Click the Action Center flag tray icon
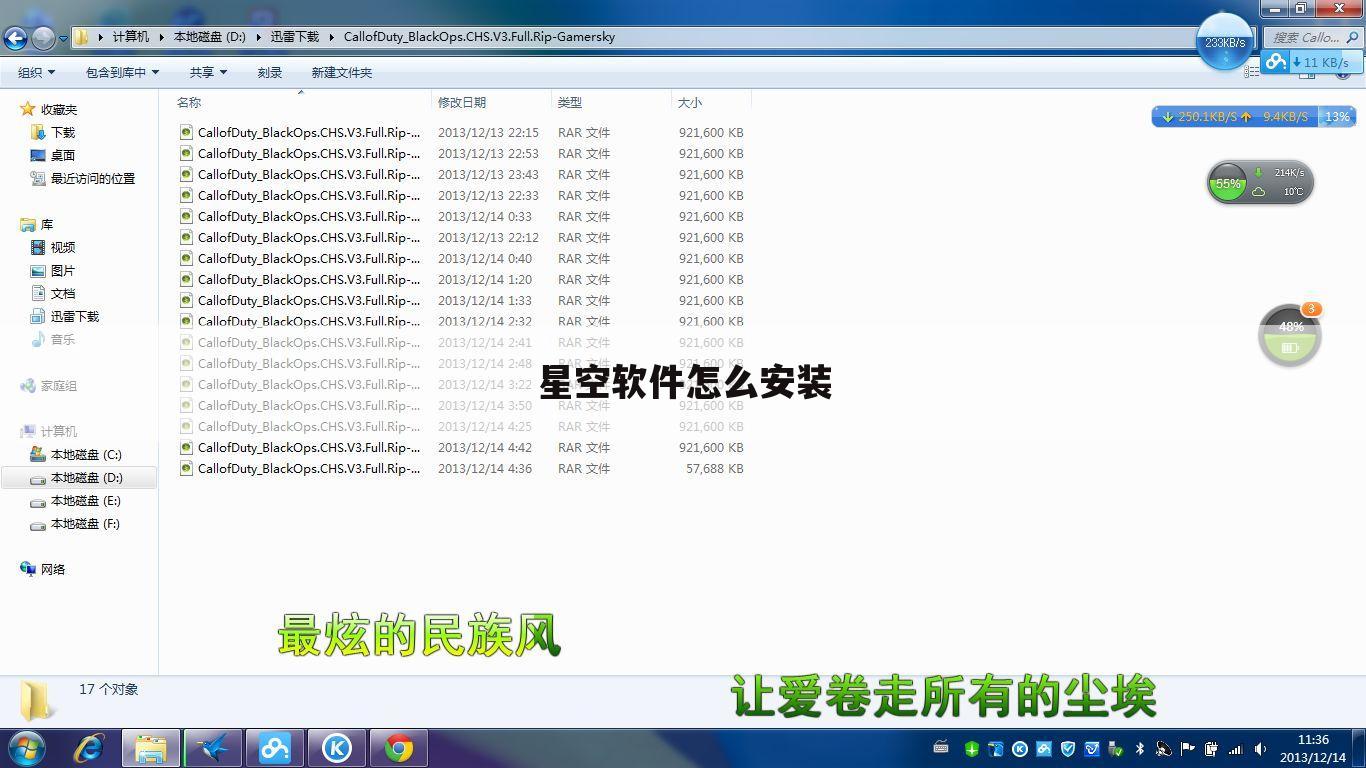 tap(1188, 748)
